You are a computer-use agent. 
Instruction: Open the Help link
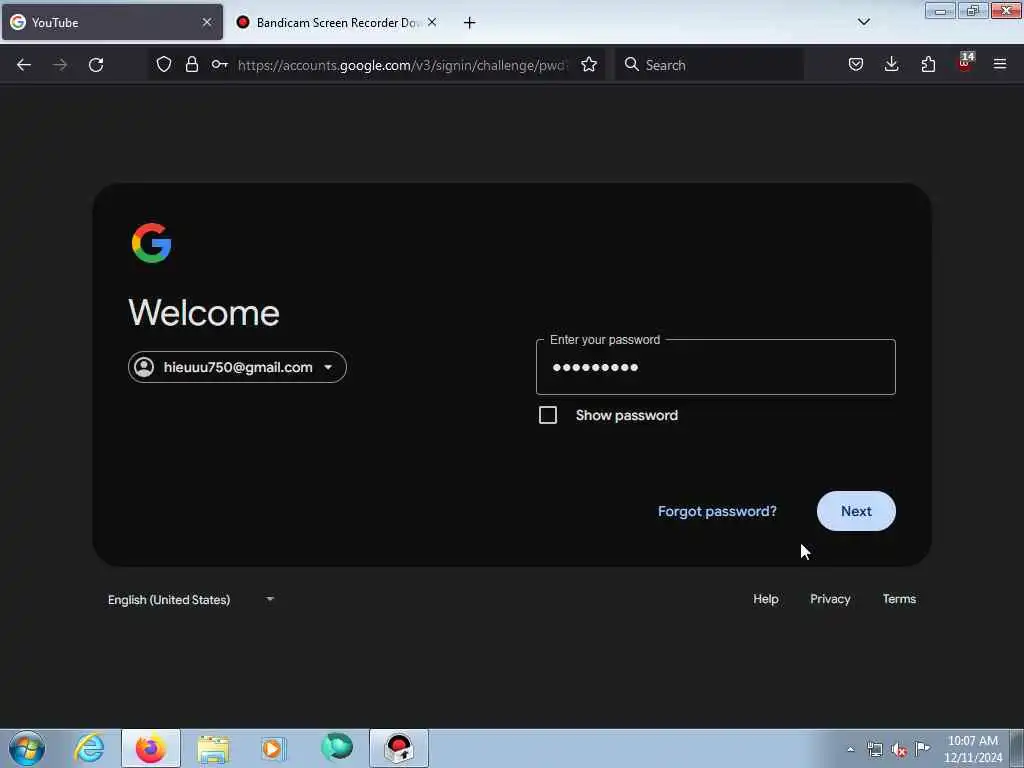(x=765, y=599)
